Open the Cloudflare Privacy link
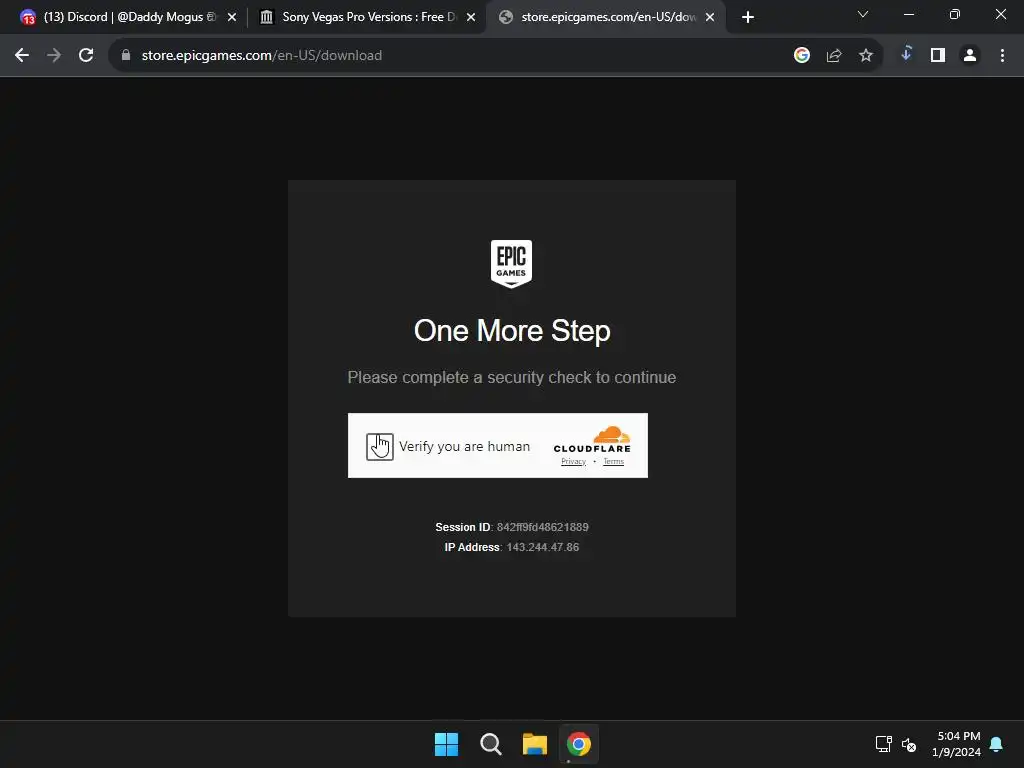Viewport: 1024px width, 768px height. click(573, 462)
